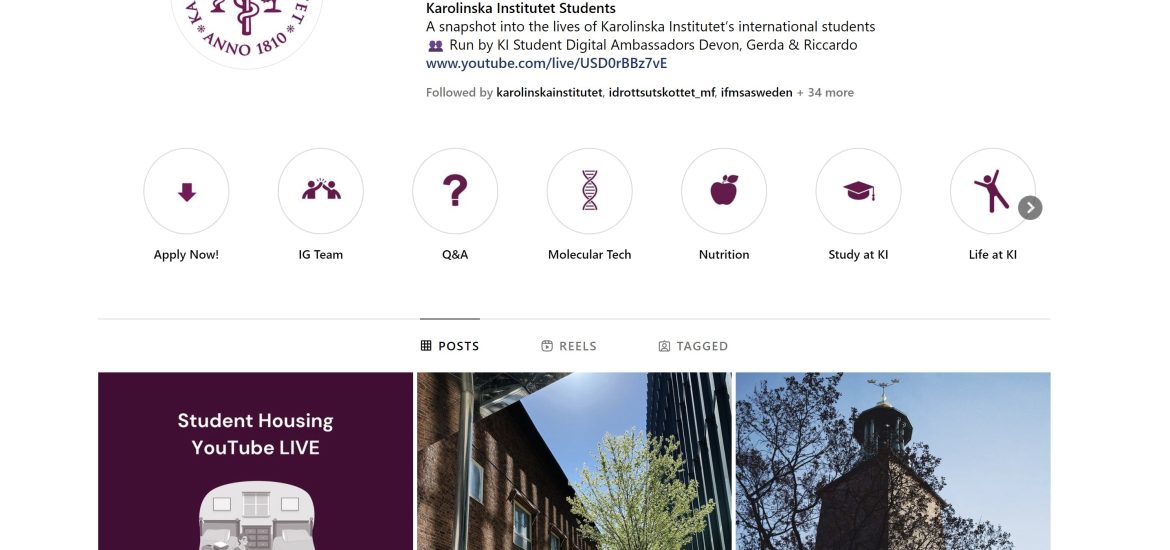Open the IG Team highlight icon
Viewport: 1170px width, 550px height.
click(321, 191)
